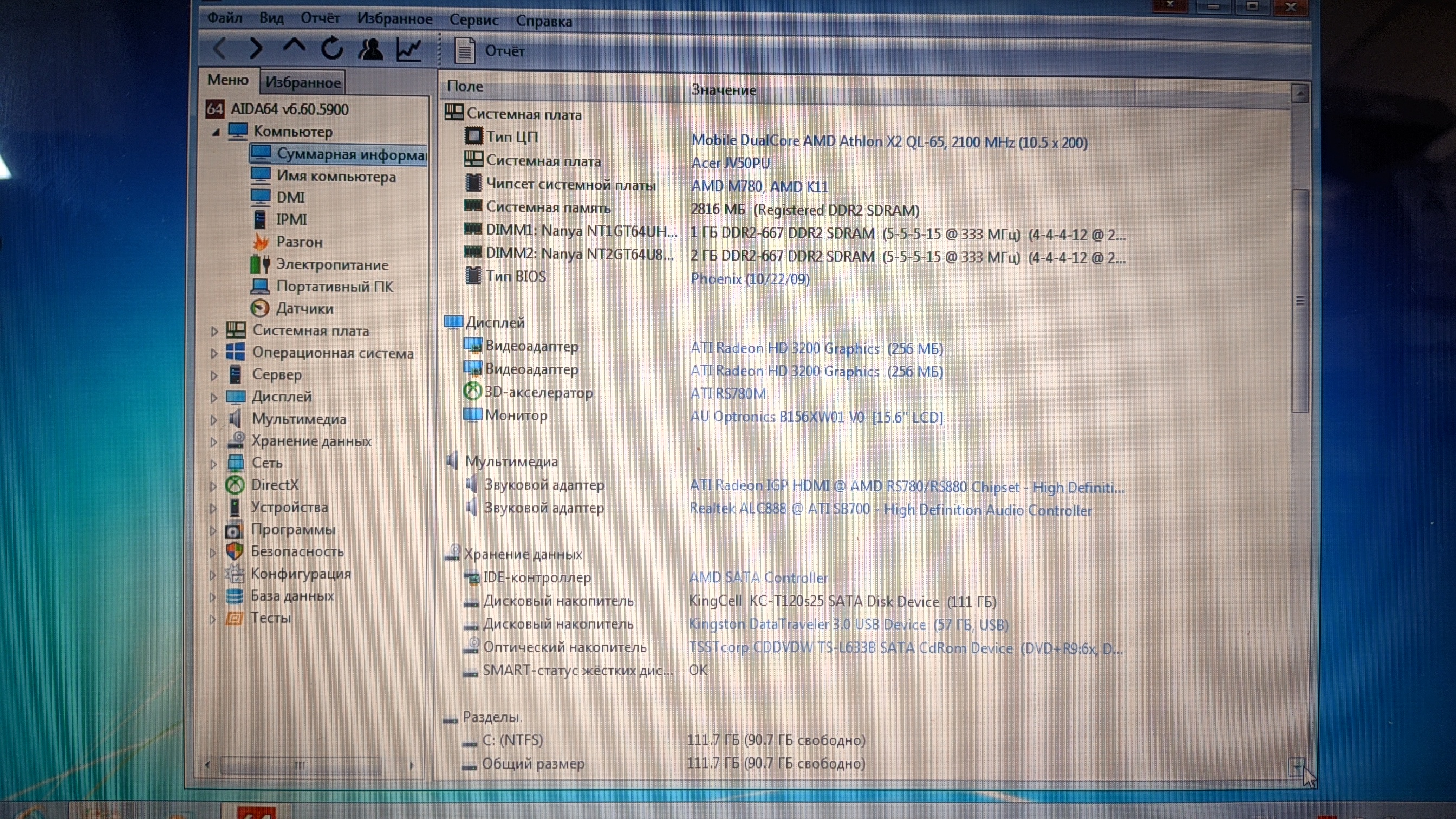Screen dimensions: 1456x819
Task: Refresh the page with the Refresh icon
Action: (x=332, y=48)
